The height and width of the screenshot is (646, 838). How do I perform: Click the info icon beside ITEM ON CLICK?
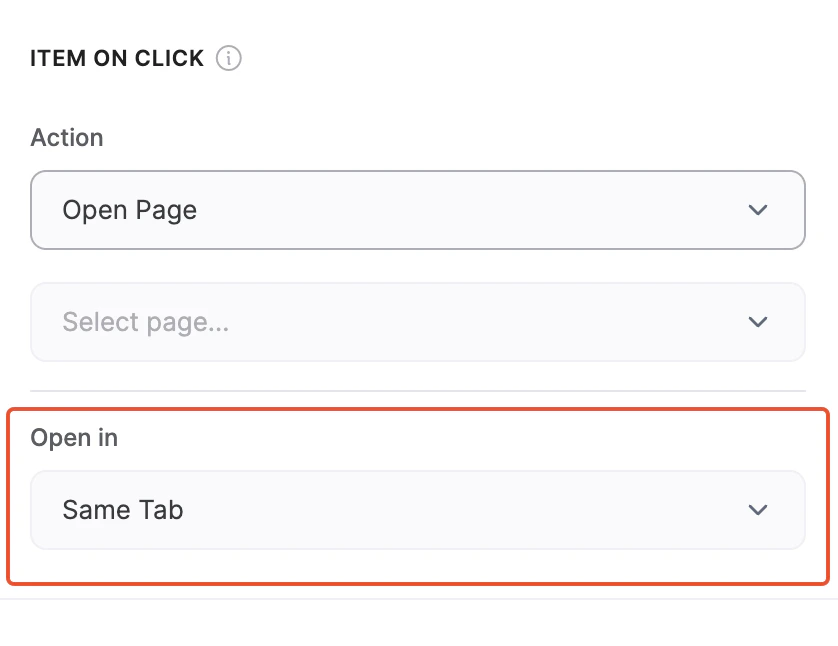point(229,58)
